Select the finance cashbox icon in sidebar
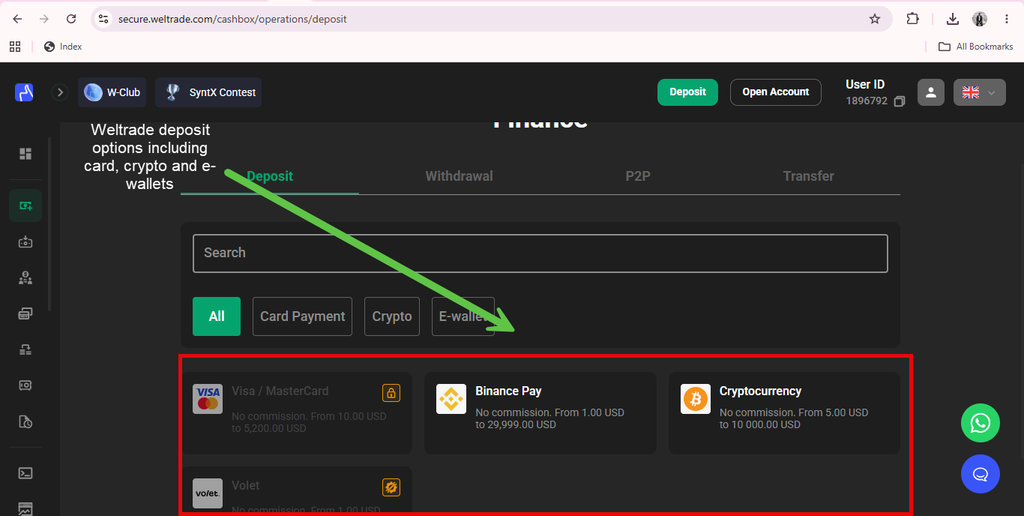Image resolution: width=1024 pixels, height=516 pixels. pyautogui.click(x=25, y=206)
